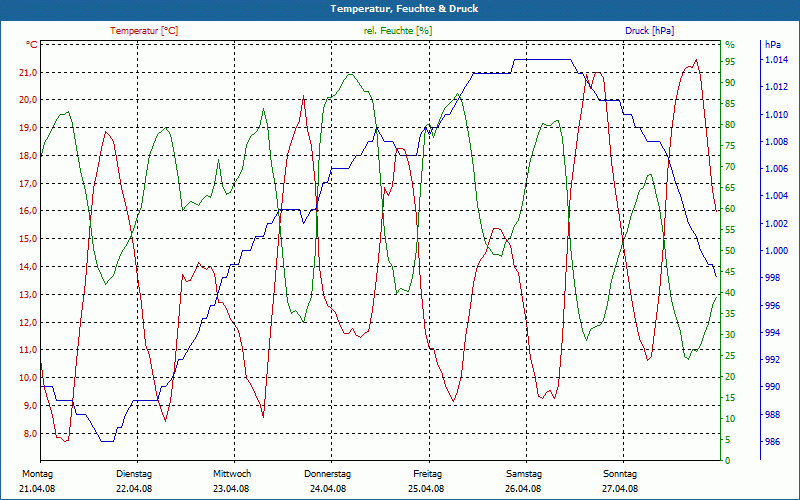Click the "Dienstag" day label
Image resolution: width=800 pixels, height=500 pixels.
(x=134, y=474)
